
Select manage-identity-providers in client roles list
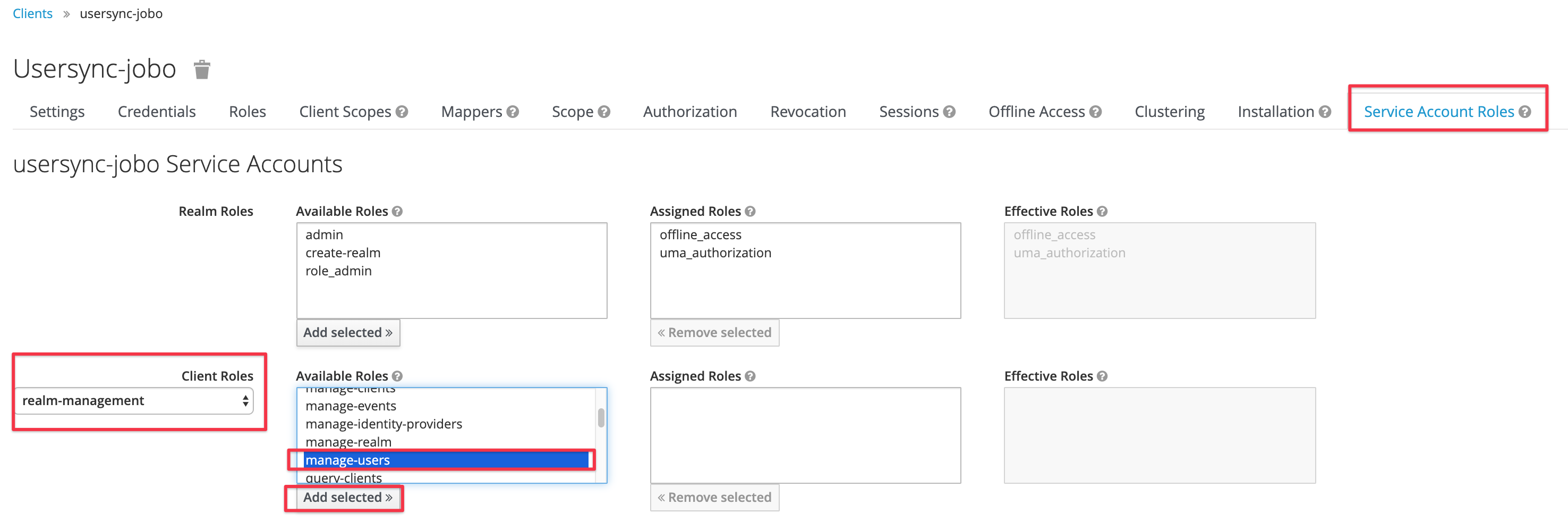click(384, 424)
